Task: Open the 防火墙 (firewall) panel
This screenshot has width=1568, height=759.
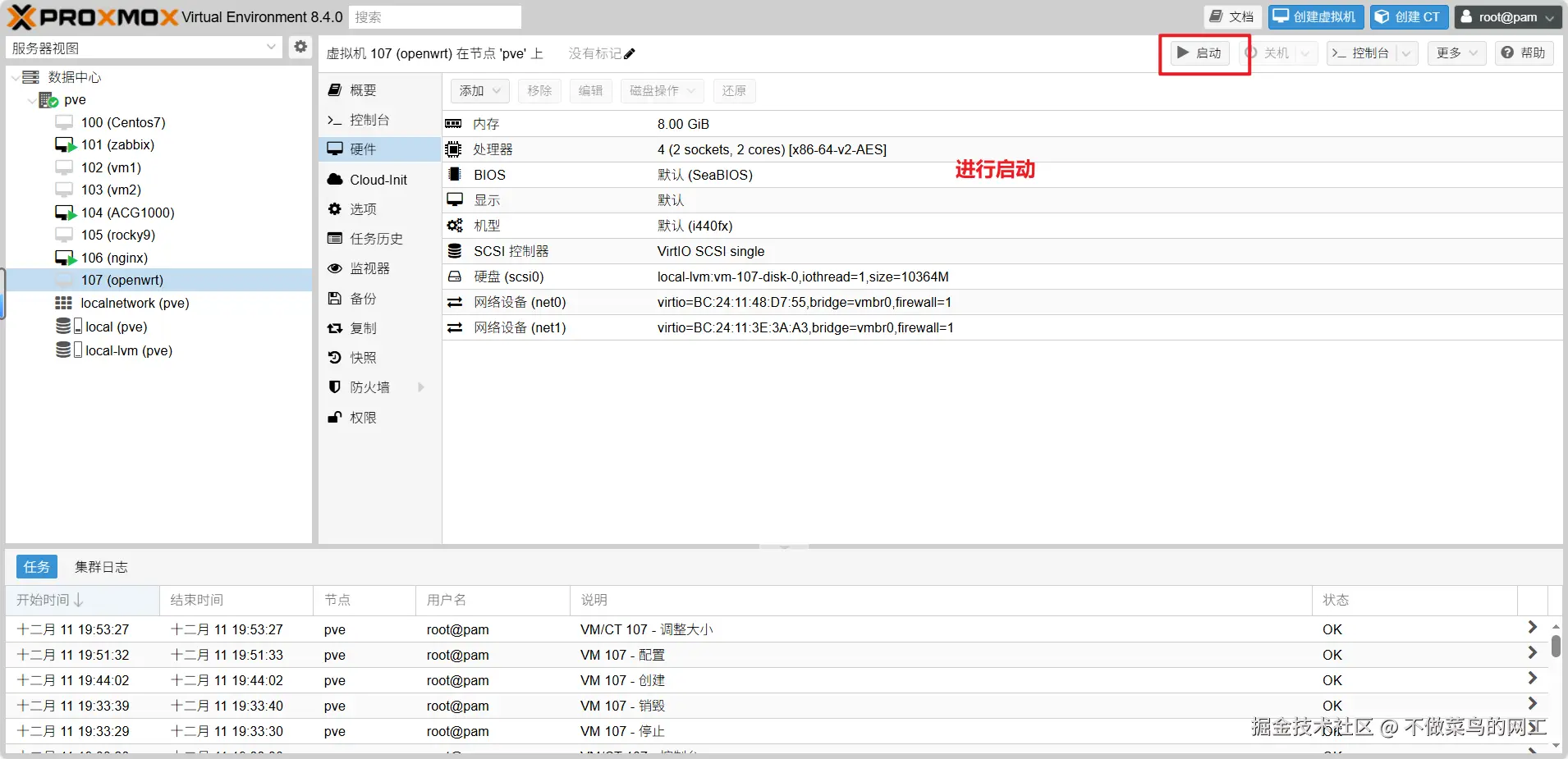Action: (x=371, y=386)
